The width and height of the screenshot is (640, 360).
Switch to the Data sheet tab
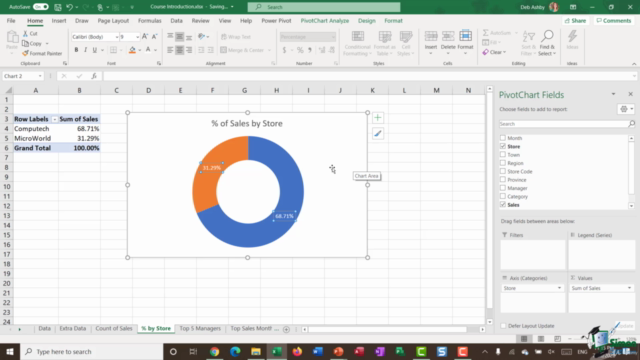coord(44,329)
